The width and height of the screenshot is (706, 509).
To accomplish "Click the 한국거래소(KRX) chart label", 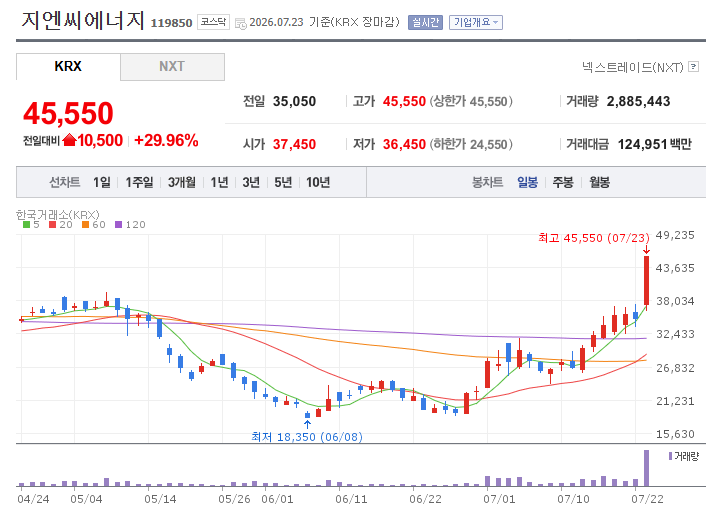I will [58, 214].
